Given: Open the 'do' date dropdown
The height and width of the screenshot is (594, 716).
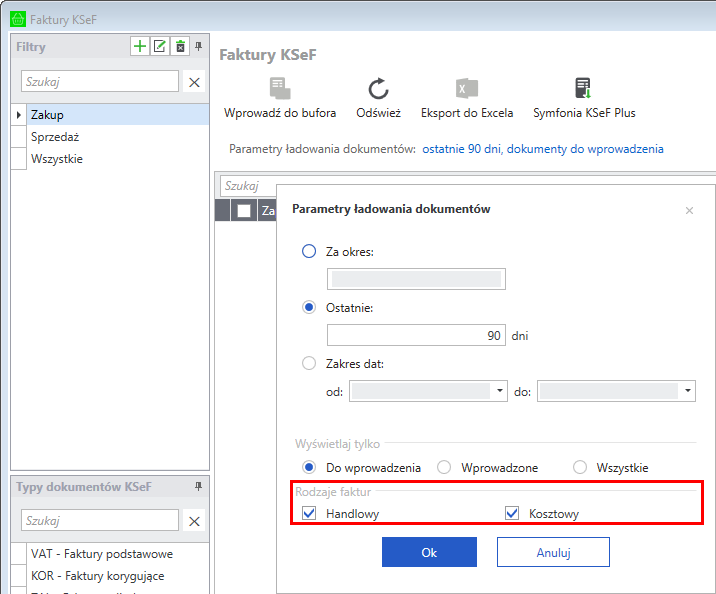Looking at the screenshot, I should (687, 391).
